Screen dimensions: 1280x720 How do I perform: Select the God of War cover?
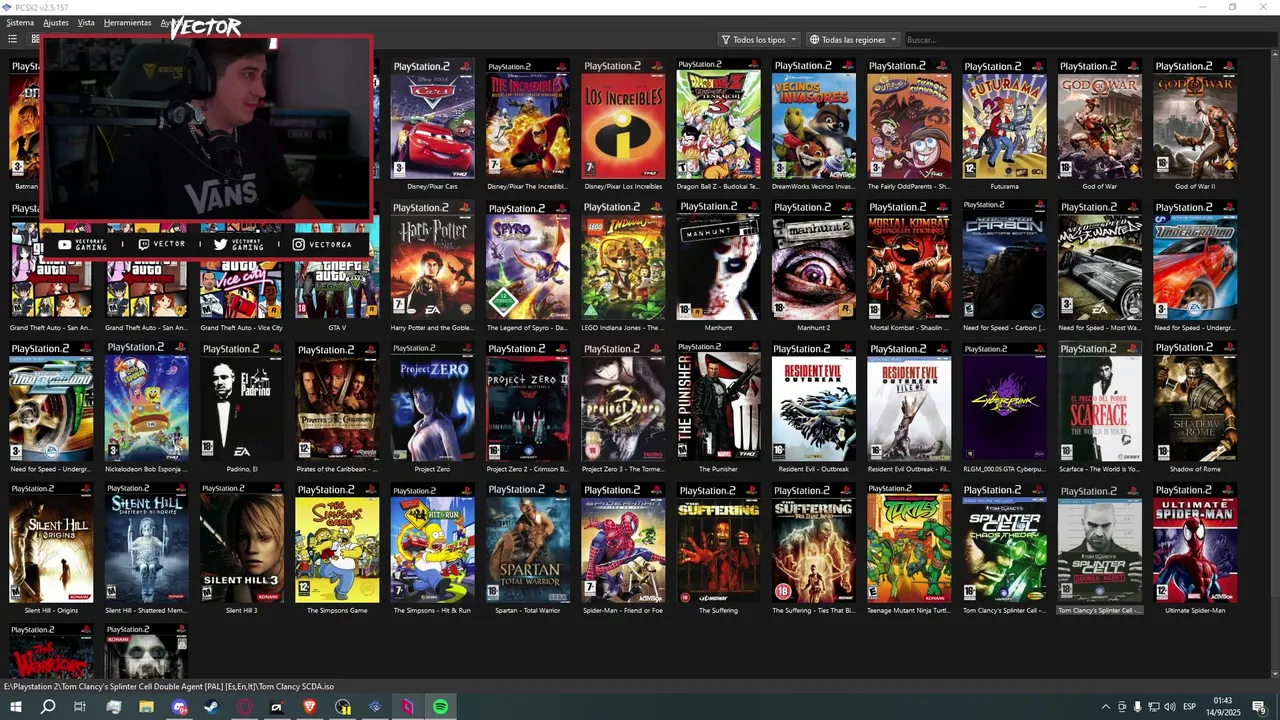tap(1100, 119)
